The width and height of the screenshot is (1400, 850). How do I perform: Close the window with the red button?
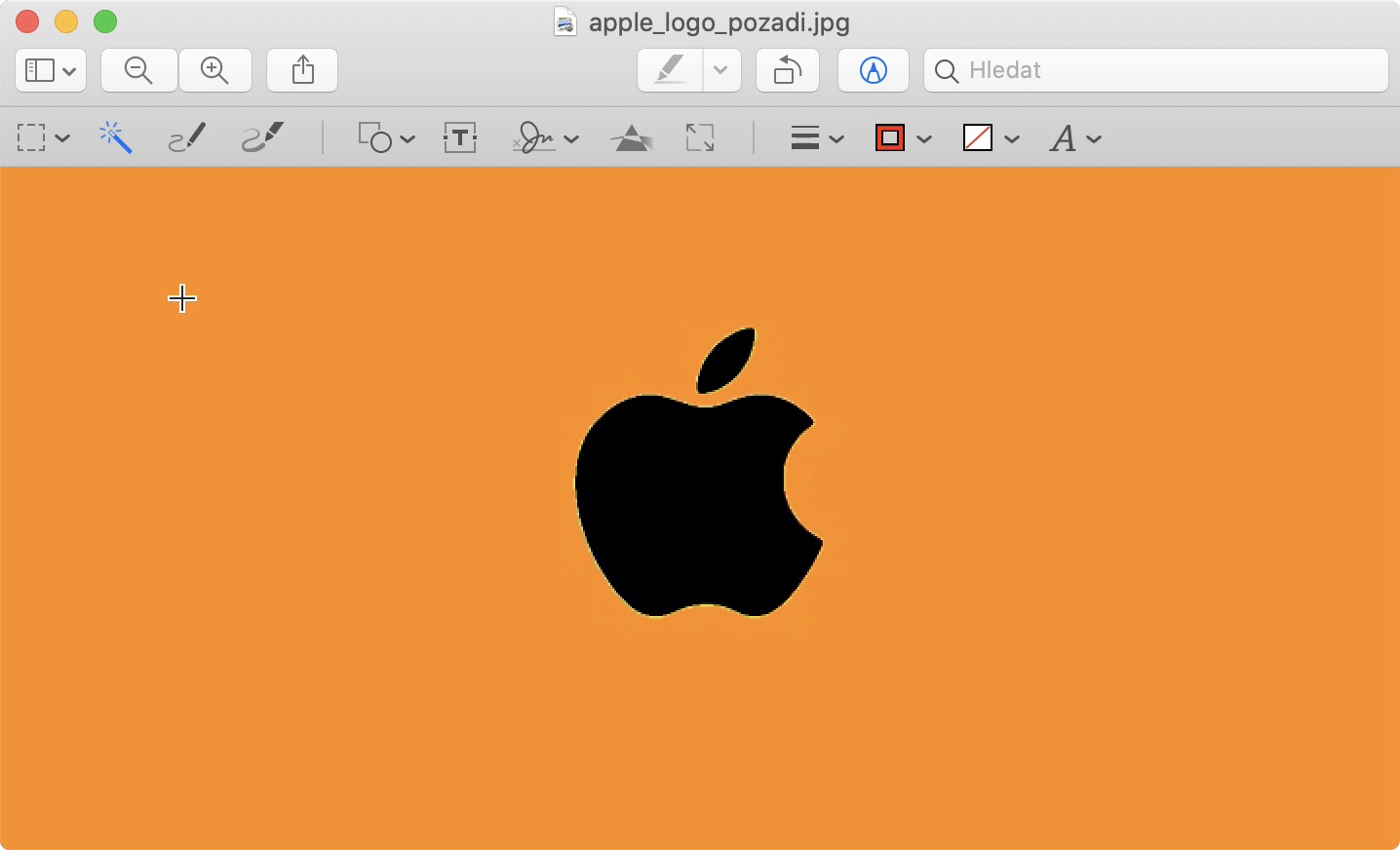click(27, 21)
